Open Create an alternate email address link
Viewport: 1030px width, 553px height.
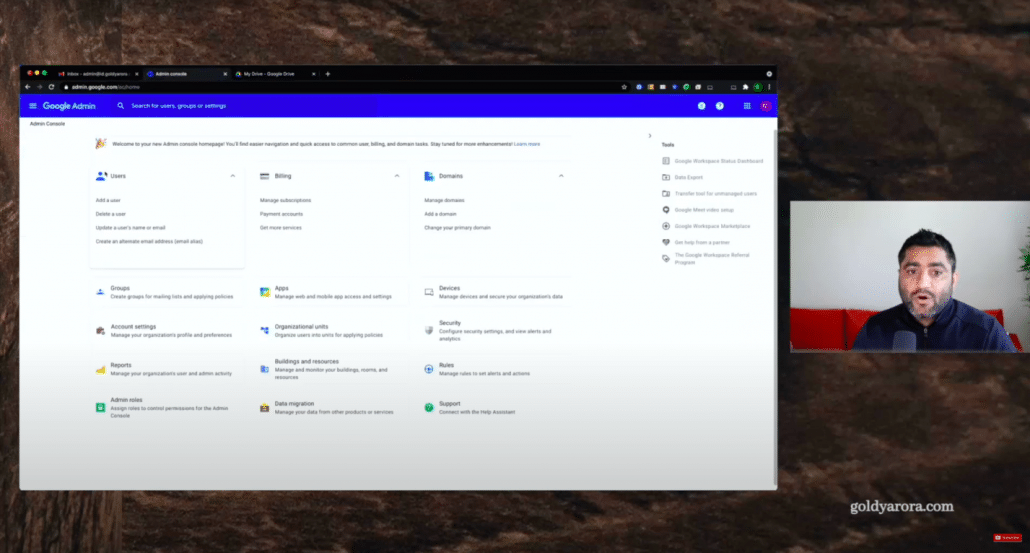[x=149, y=242]
